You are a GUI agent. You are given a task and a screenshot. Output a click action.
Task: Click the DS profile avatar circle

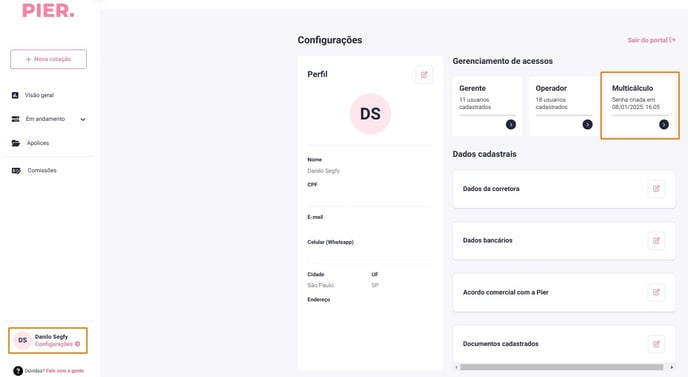pyautogui.click(x=370, y=114)
